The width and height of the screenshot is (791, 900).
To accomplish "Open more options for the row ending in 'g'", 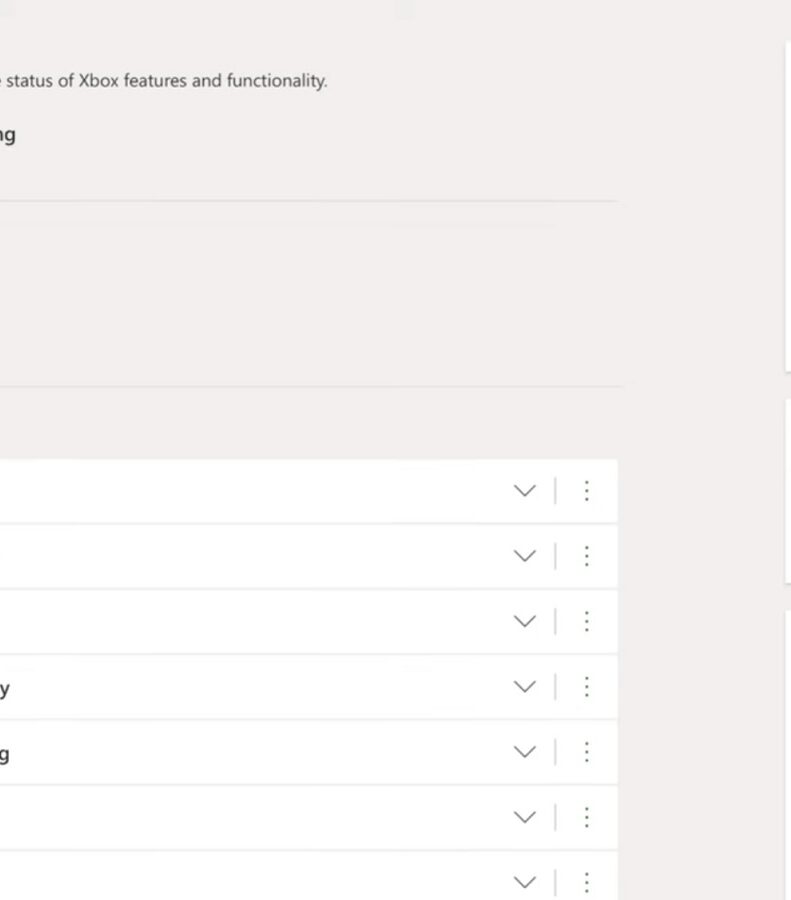I will pos(586,752).
